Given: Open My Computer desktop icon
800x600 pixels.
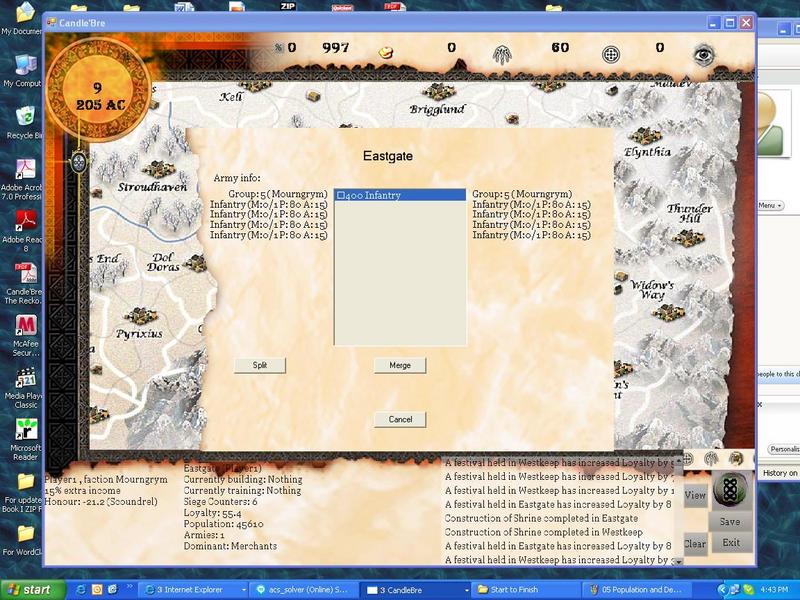Looking at the screenshot, I should tap(22, 70).
